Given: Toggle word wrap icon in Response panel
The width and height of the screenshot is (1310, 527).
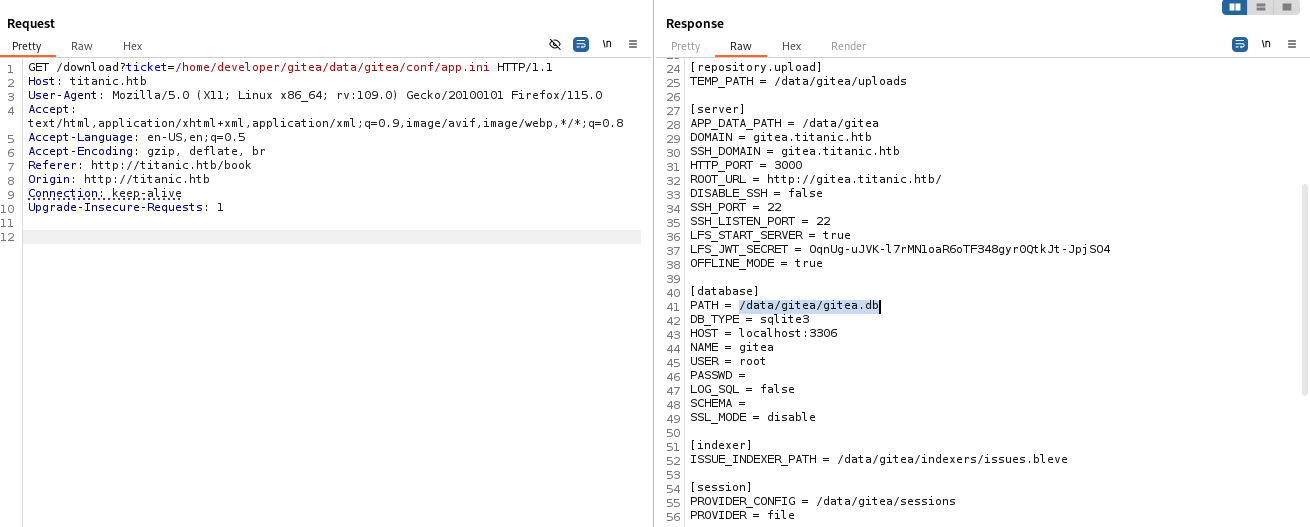Looking at the screenshot, I should (1240, 44).
